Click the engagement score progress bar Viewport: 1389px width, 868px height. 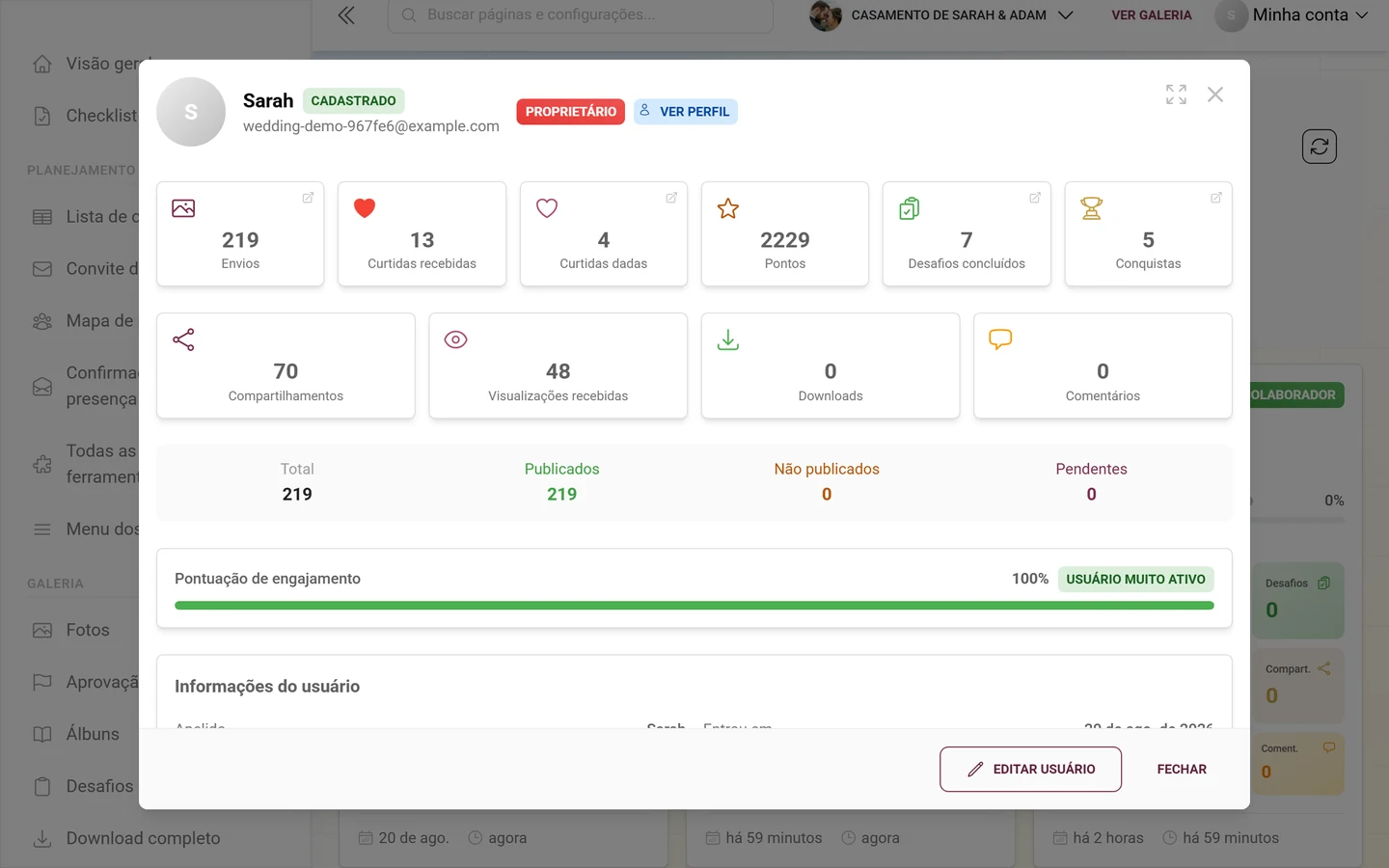pos(694,606)
